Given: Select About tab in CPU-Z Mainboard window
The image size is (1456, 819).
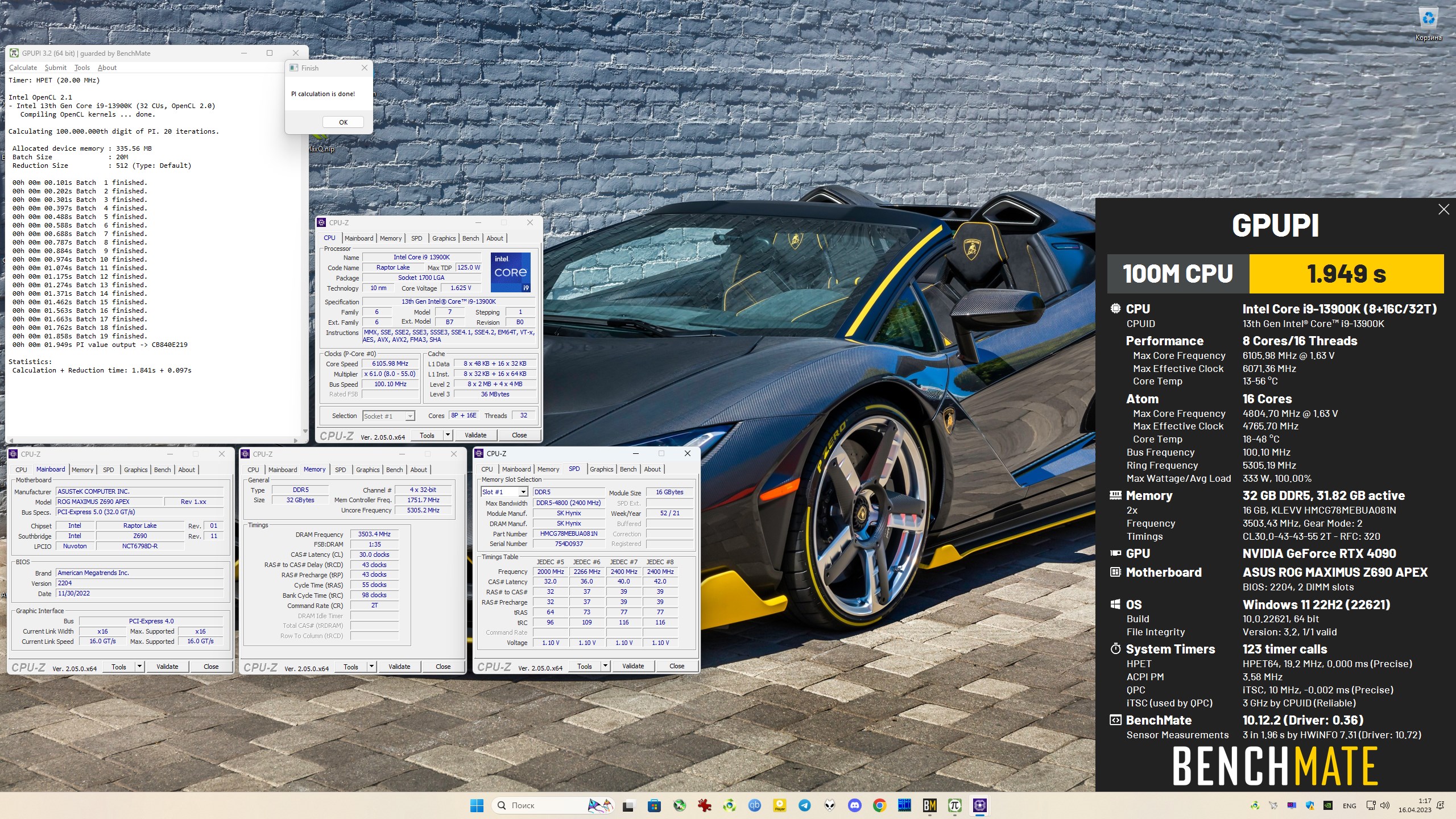Looking at the screenshot, I should [x=187, y=470].
